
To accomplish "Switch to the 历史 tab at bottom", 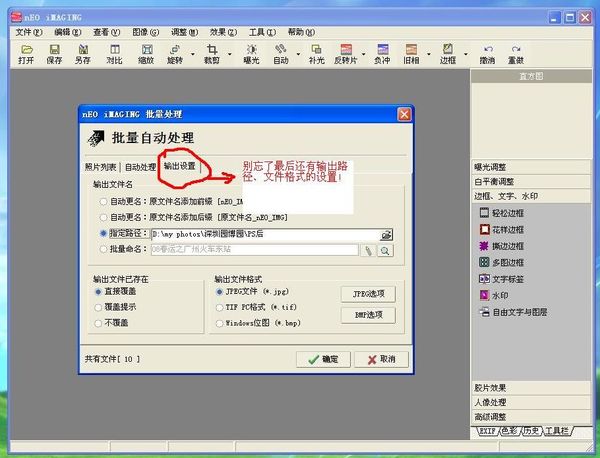I will point(530,431).
